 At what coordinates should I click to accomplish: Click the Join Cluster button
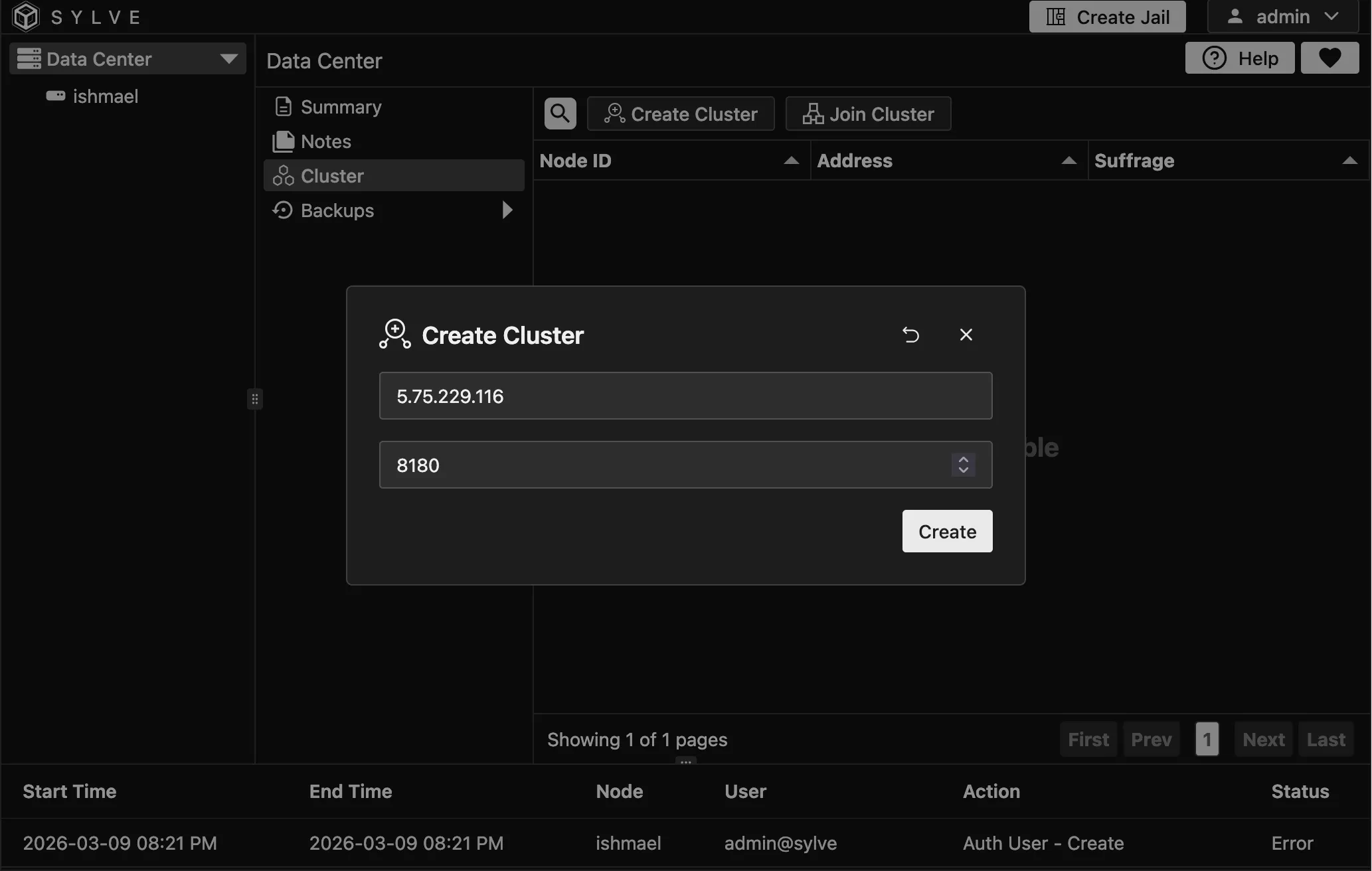click(868, 114)
